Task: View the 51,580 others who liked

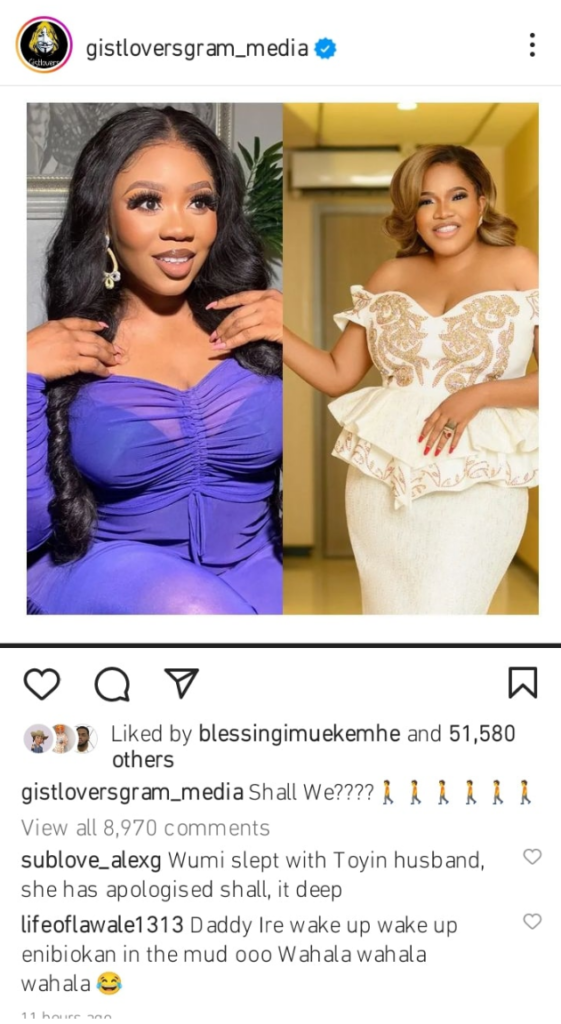Action: pyautogui.click(x=313, y=746)
